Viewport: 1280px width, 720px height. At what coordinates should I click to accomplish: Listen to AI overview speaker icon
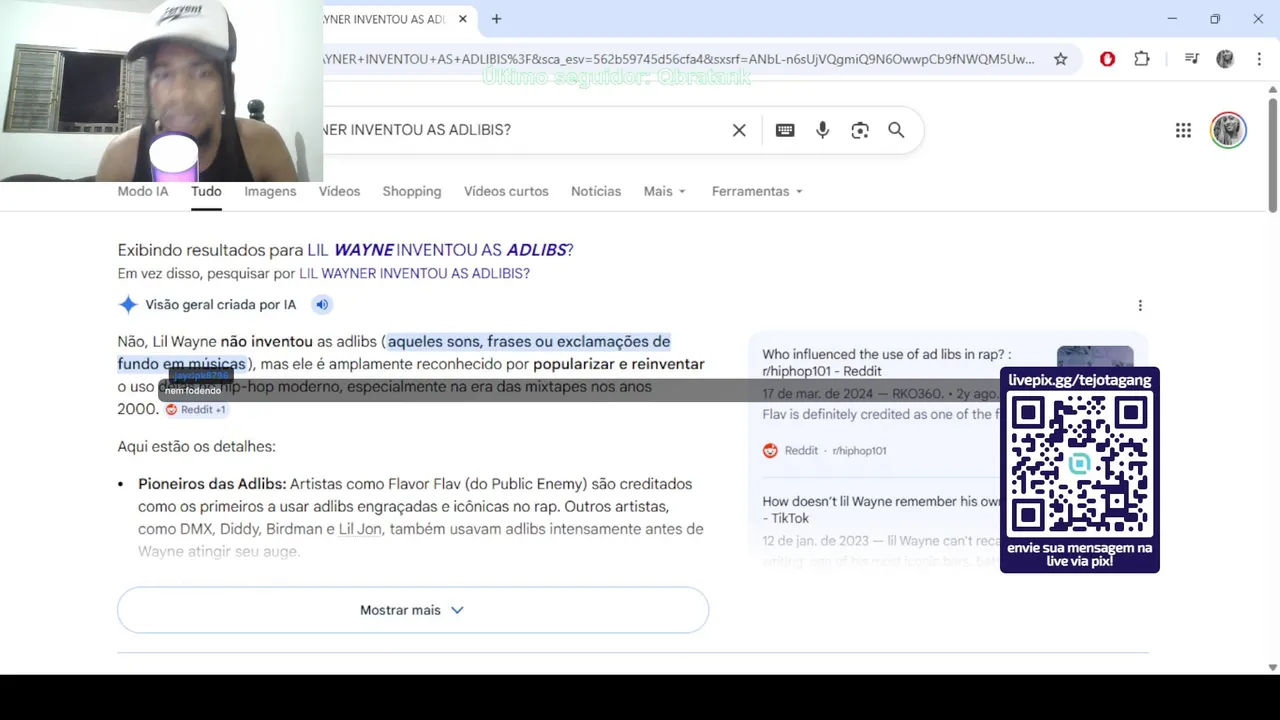coord(322,305)
